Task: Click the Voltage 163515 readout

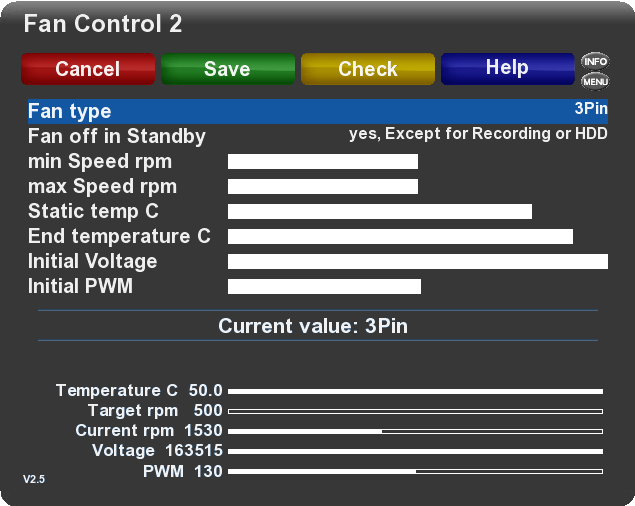Action: coord(157,450)
